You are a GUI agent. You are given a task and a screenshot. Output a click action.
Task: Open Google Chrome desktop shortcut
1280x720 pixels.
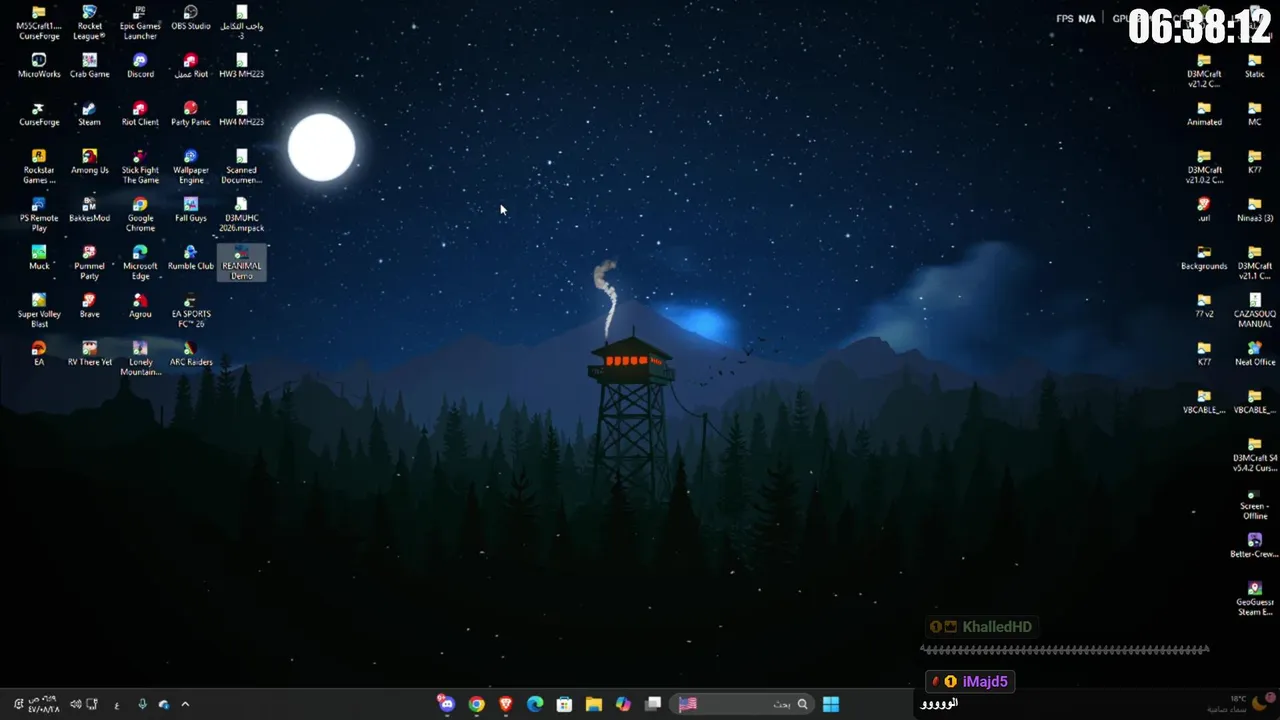coord(140,214)
